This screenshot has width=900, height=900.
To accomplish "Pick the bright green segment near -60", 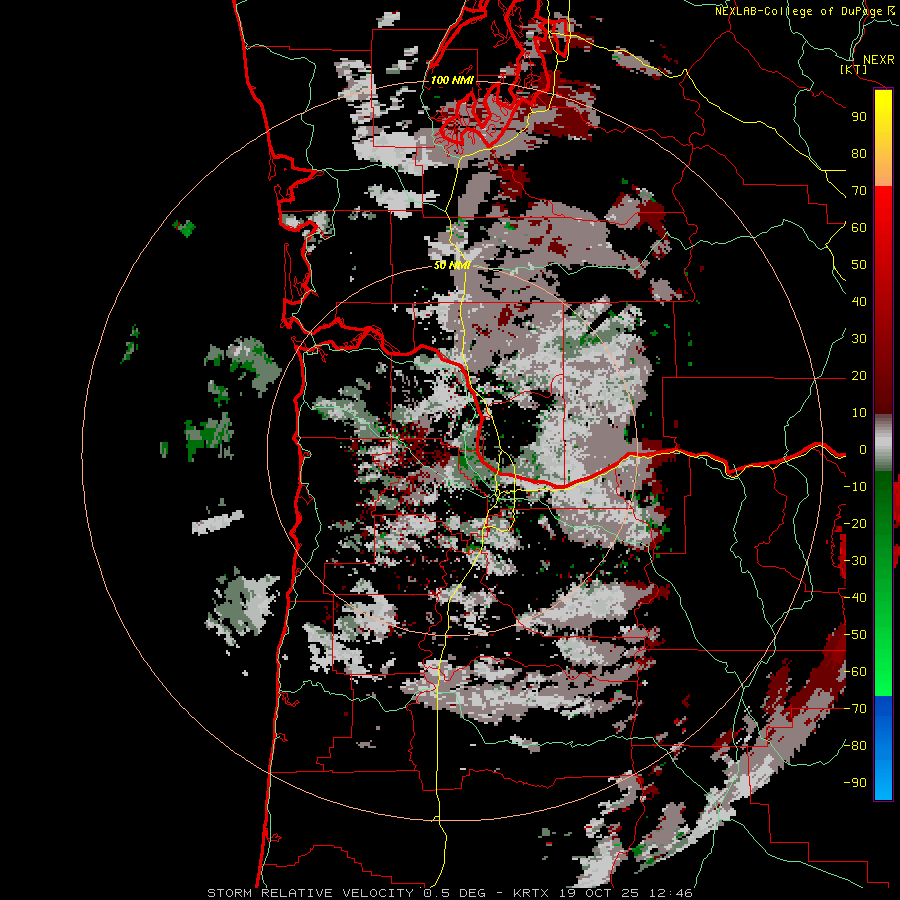I will tap(883, 672).
